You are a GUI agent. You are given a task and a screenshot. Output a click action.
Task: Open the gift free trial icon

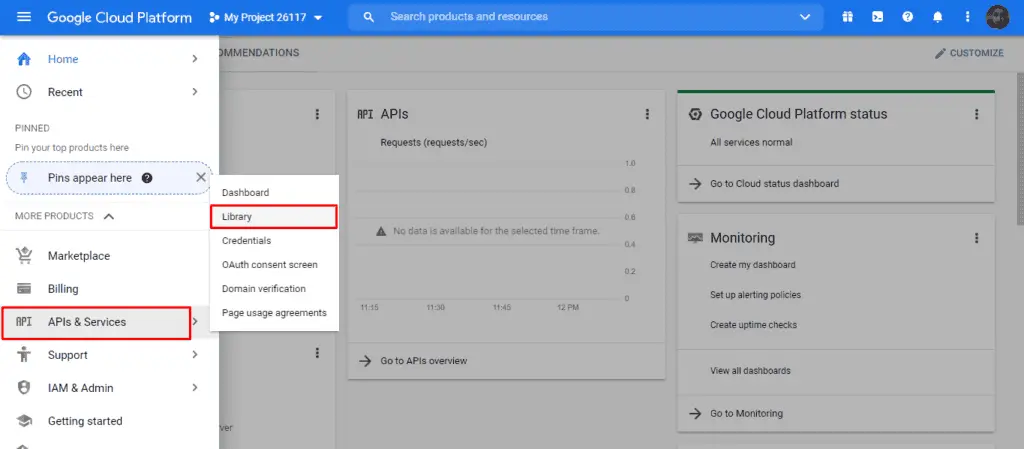click(x=848, y=18)
